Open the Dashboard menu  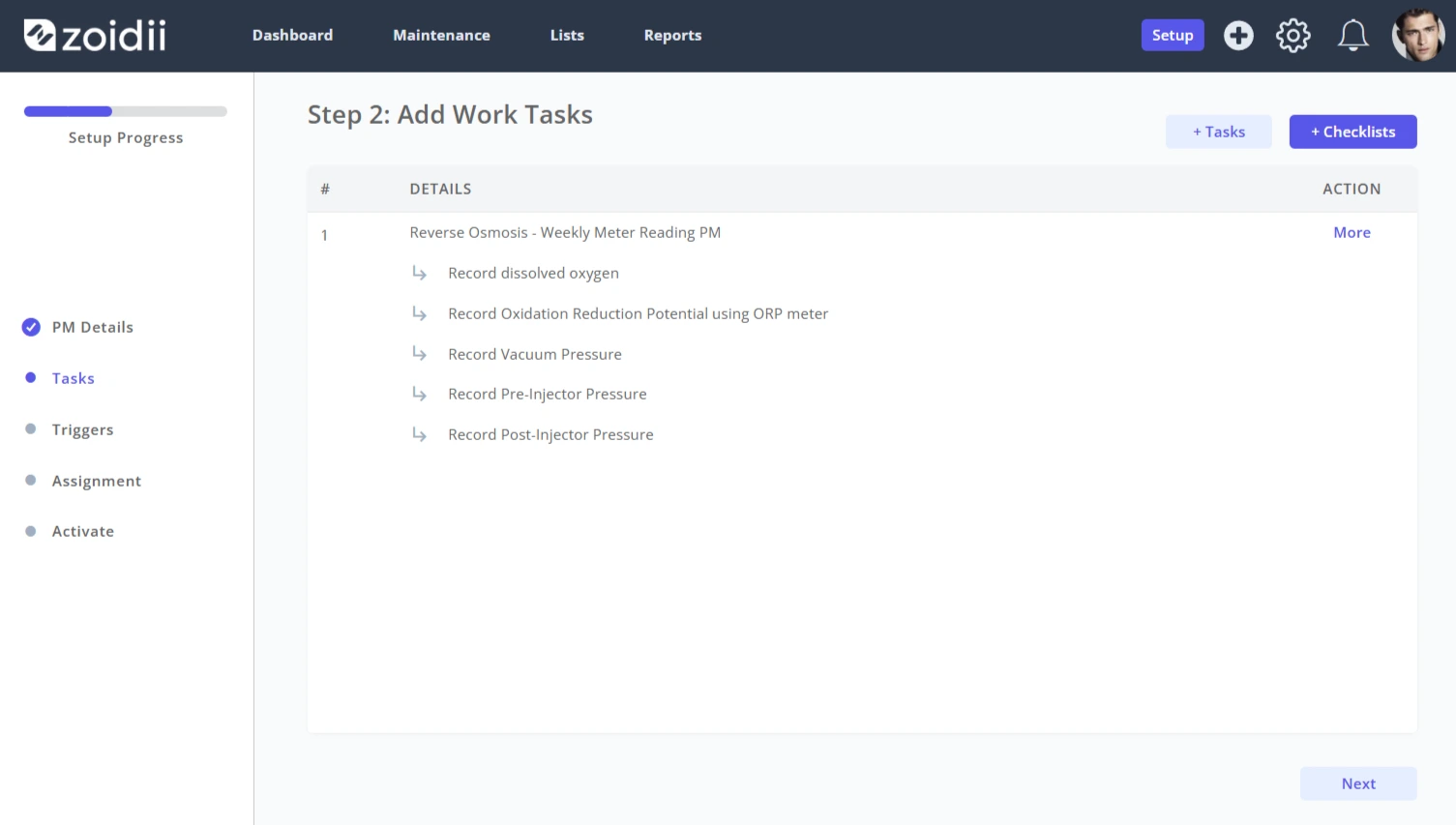coord(292,35)
